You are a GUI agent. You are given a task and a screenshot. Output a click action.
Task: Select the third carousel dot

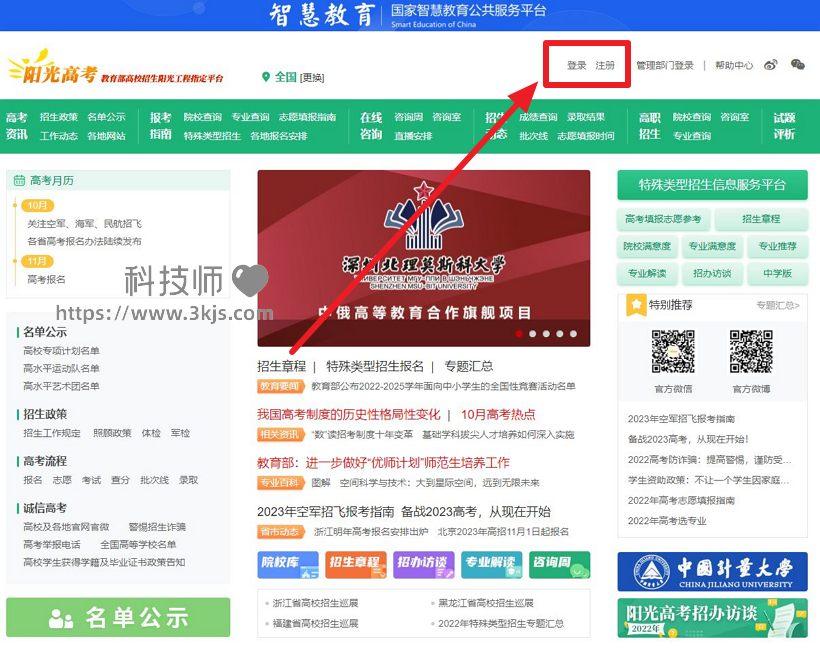pyautogui.click(x=546, y=334)
